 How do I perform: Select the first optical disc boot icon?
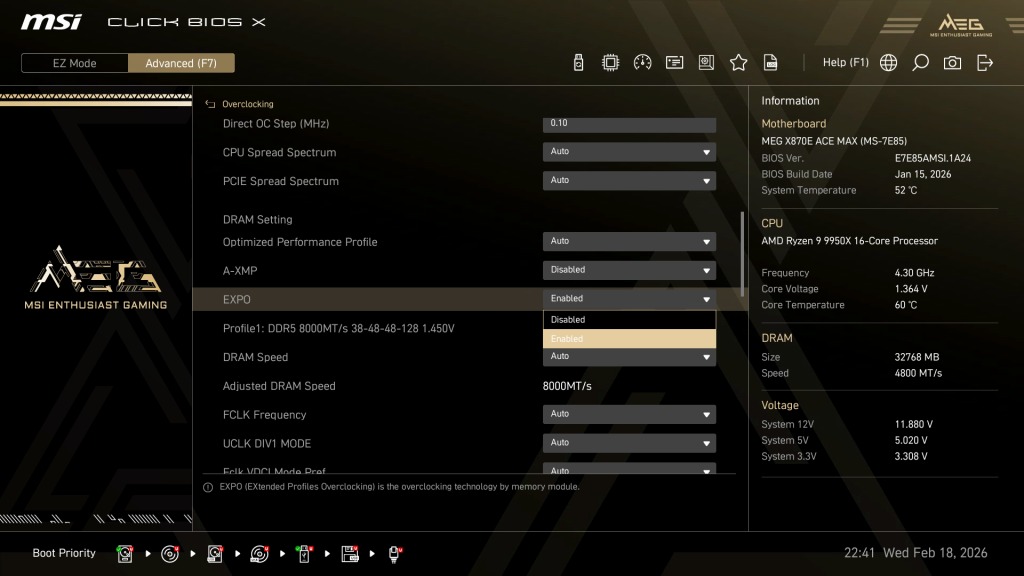pos(170,554)
